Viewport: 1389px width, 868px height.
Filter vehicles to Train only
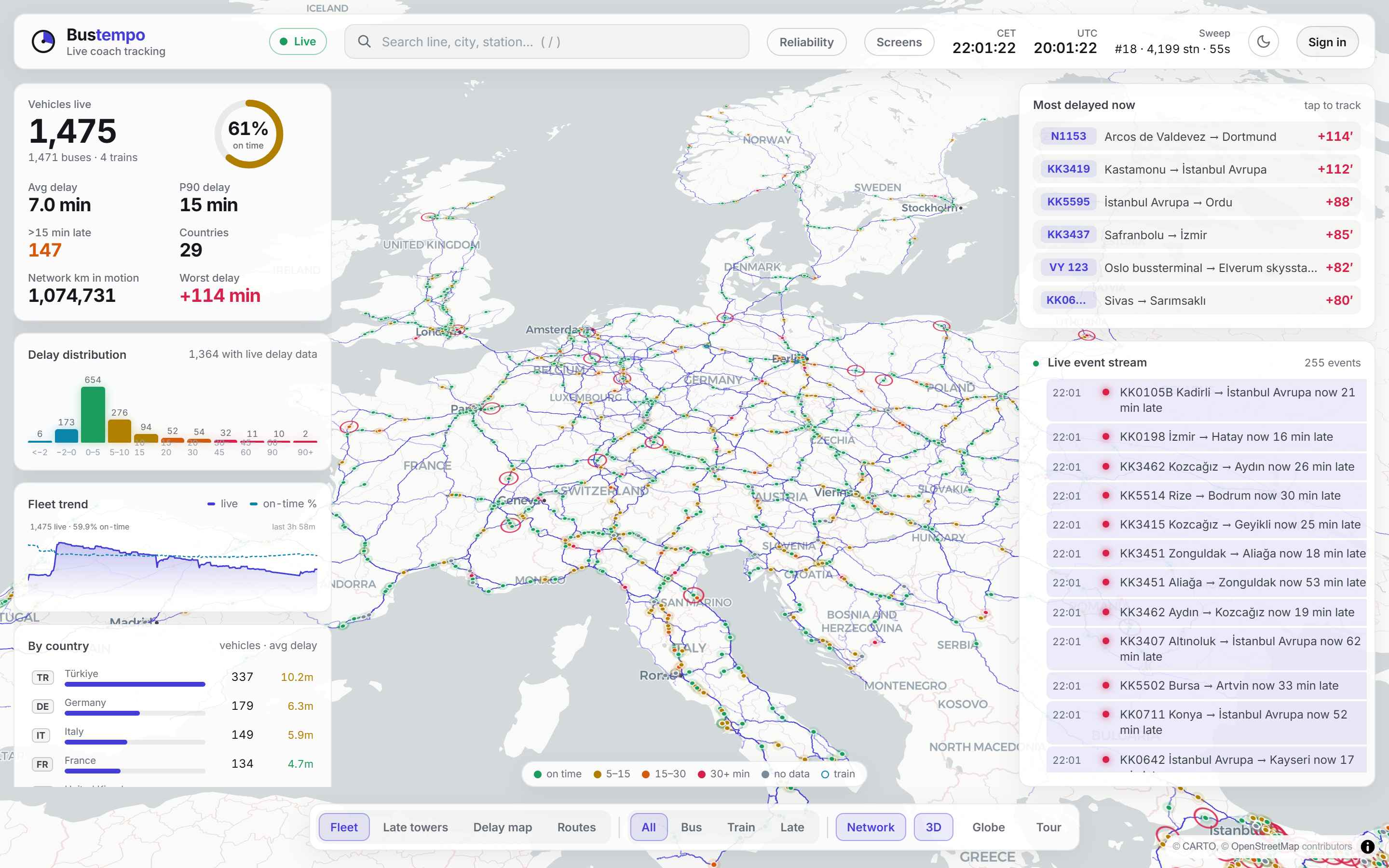pos(741,827)
